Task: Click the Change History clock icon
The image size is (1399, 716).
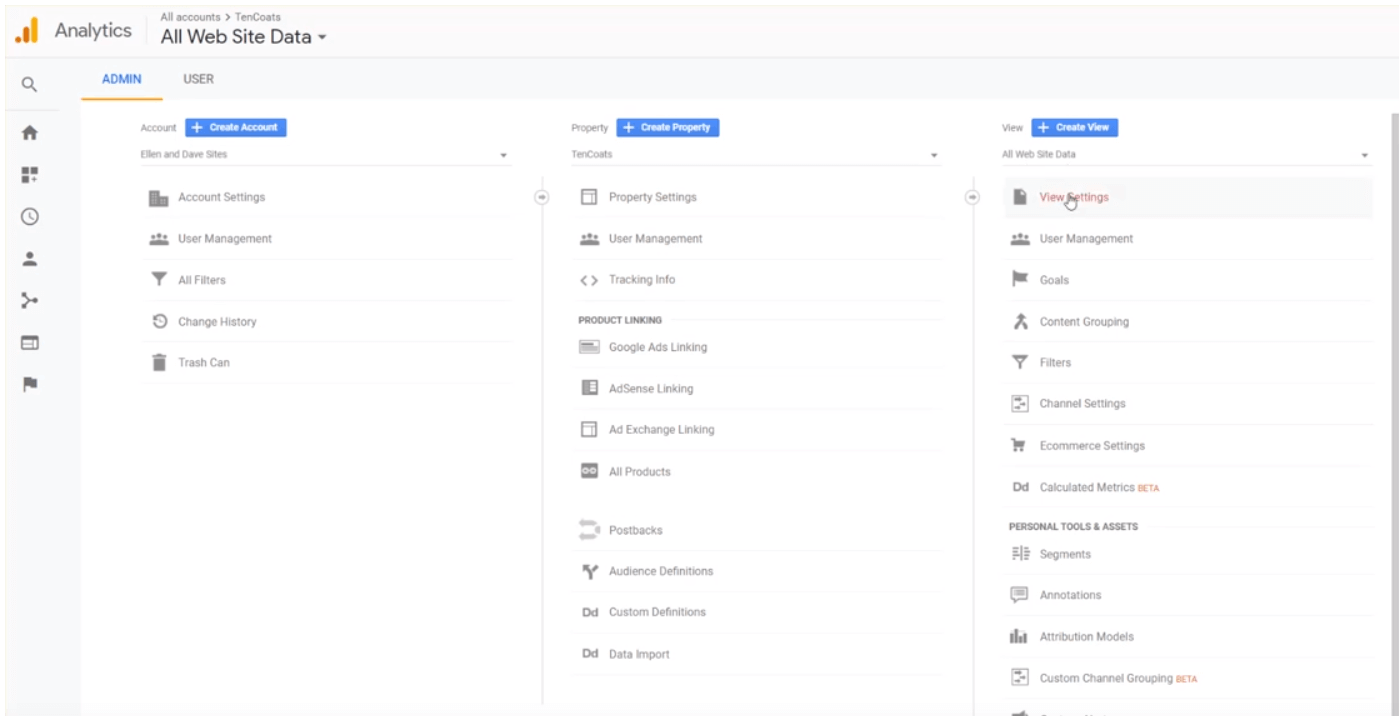Action: pyautogui.click(x=158, y=321)
